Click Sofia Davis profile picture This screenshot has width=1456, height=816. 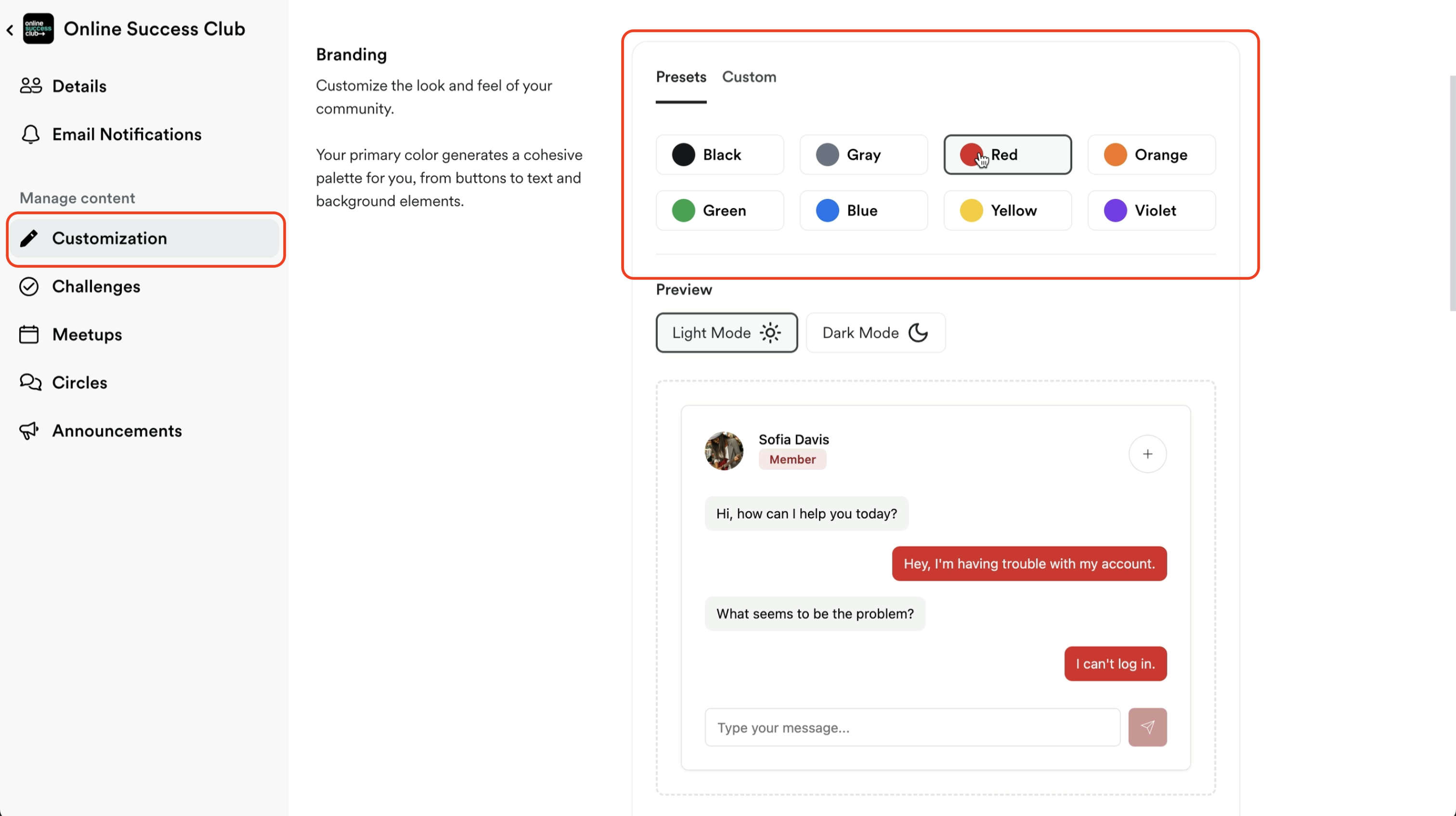point(724,451)
